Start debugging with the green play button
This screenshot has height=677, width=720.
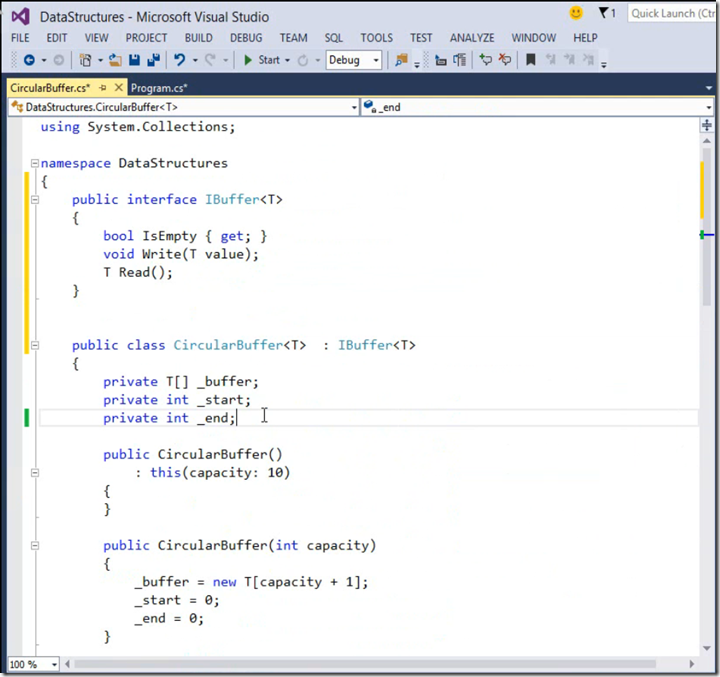(x=248, y=60)
